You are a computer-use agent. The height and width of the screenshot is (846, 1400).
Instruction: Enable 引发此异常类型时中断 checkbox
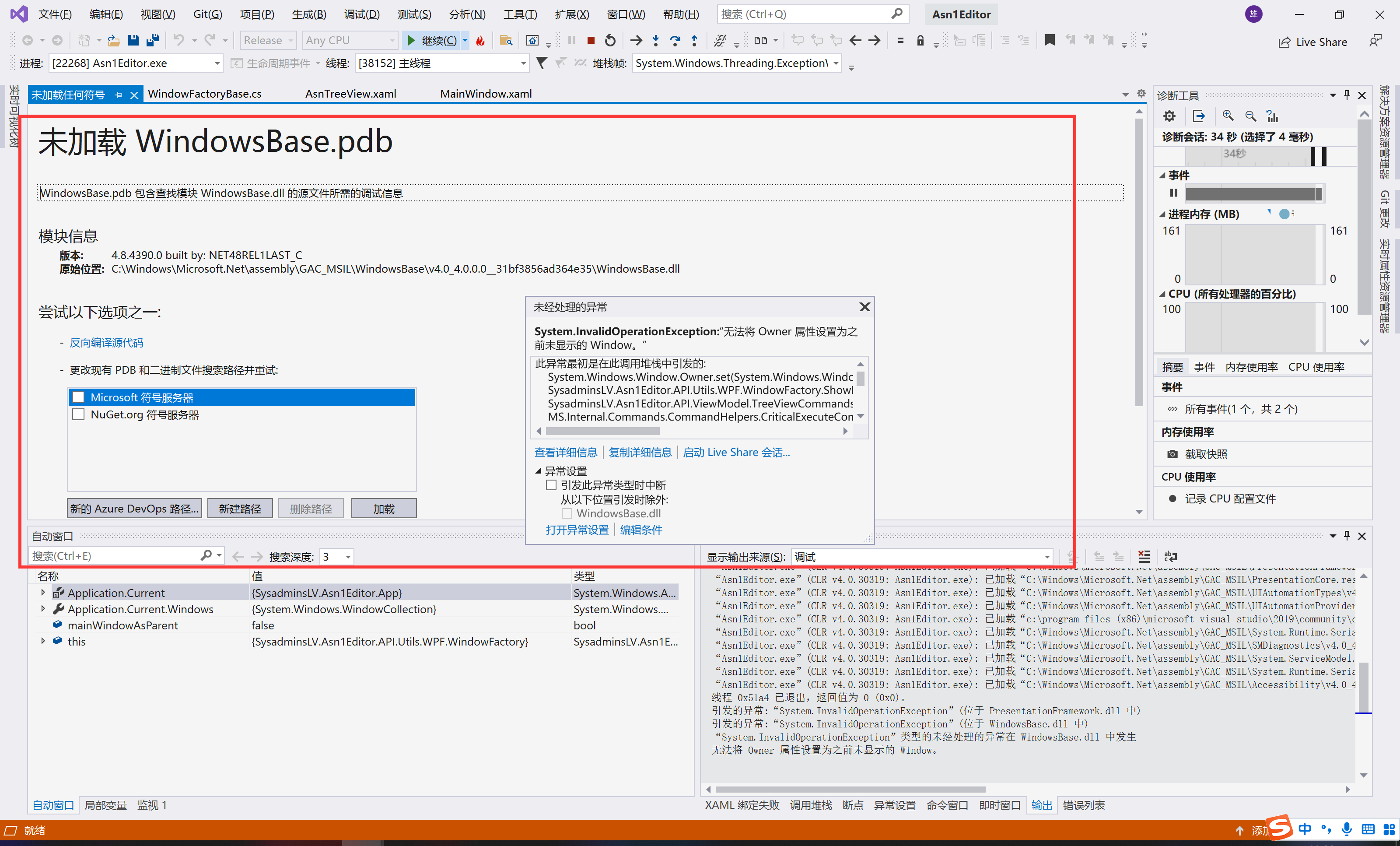coord(550,485)
